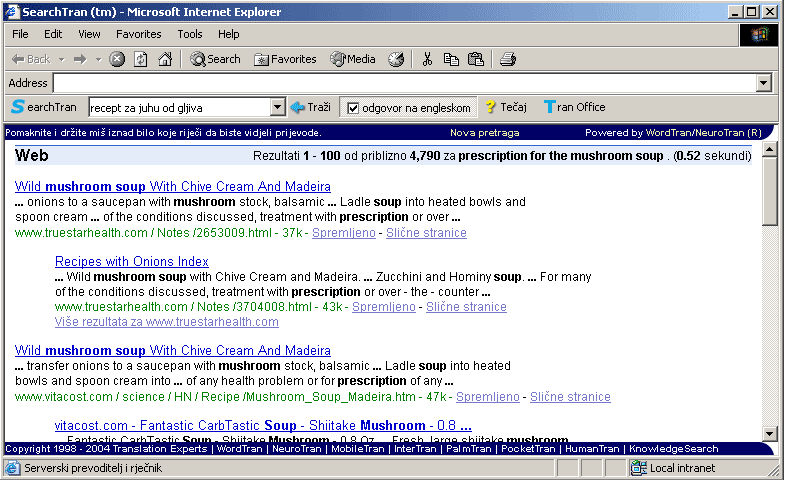Click the Paste clipboard icon
This screenshot has height=480, width=785.
tap(476, 60)
